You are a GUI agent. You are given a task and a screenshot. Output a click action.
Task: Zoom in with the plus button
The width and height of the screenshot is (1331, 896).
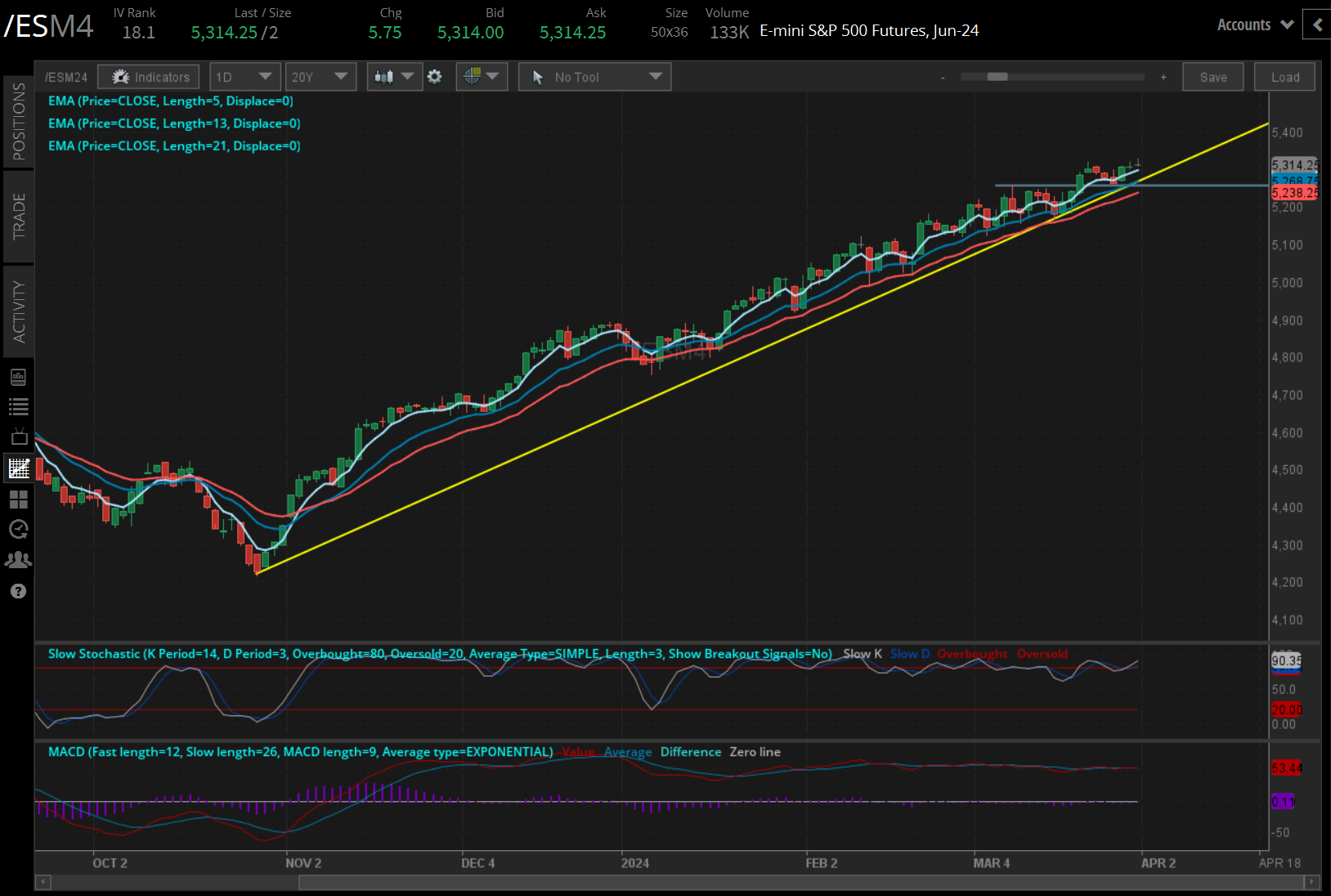[x=1163, y=78]
